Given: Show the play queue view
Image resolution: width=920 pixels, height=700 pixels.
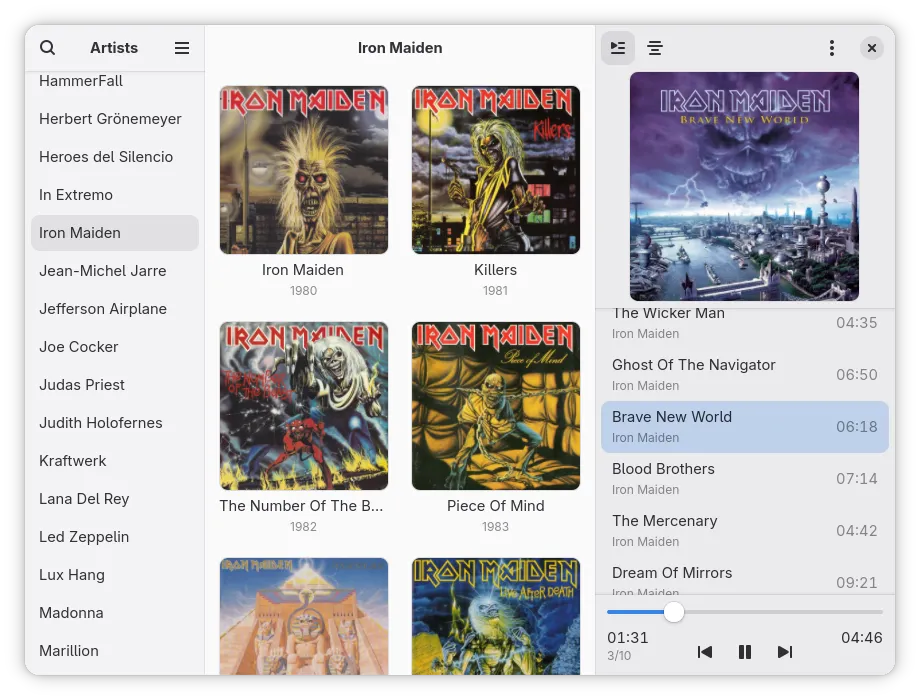Looking at the screenshot, I should (618, 48).
